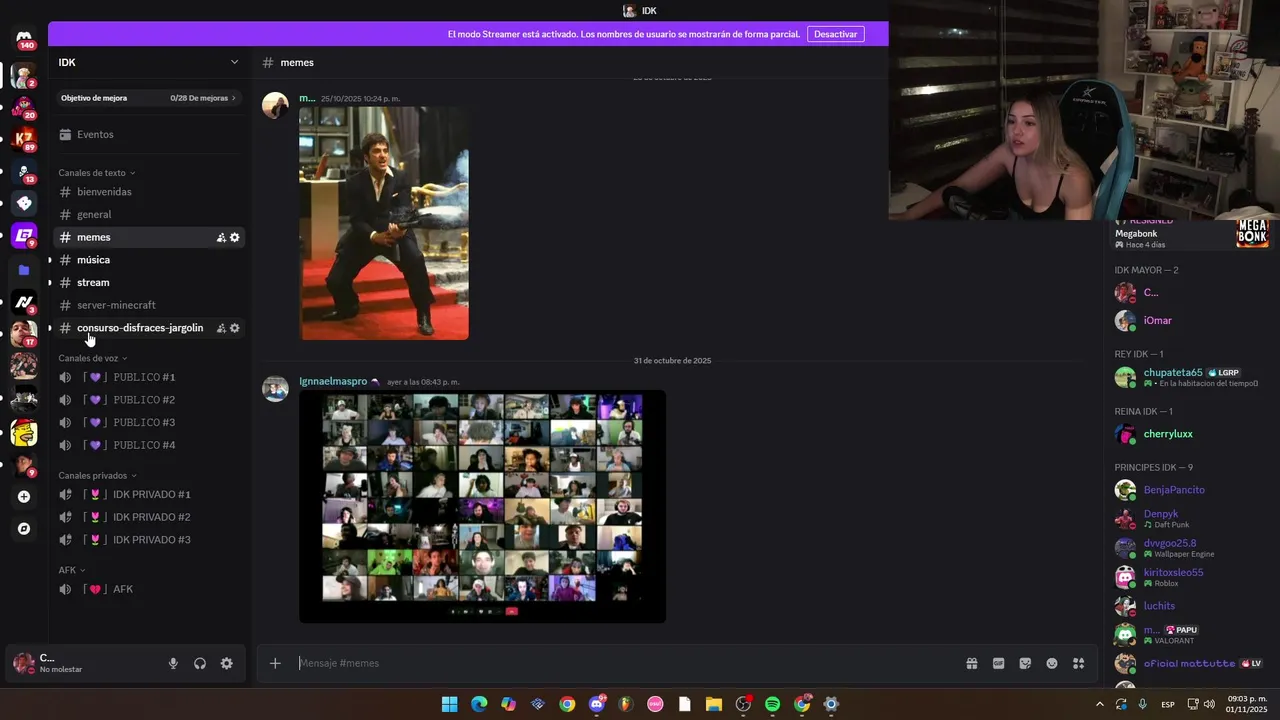Open Microsoft Edge from the taskbar
1280x720 pixels.
(x=479, y=704)
